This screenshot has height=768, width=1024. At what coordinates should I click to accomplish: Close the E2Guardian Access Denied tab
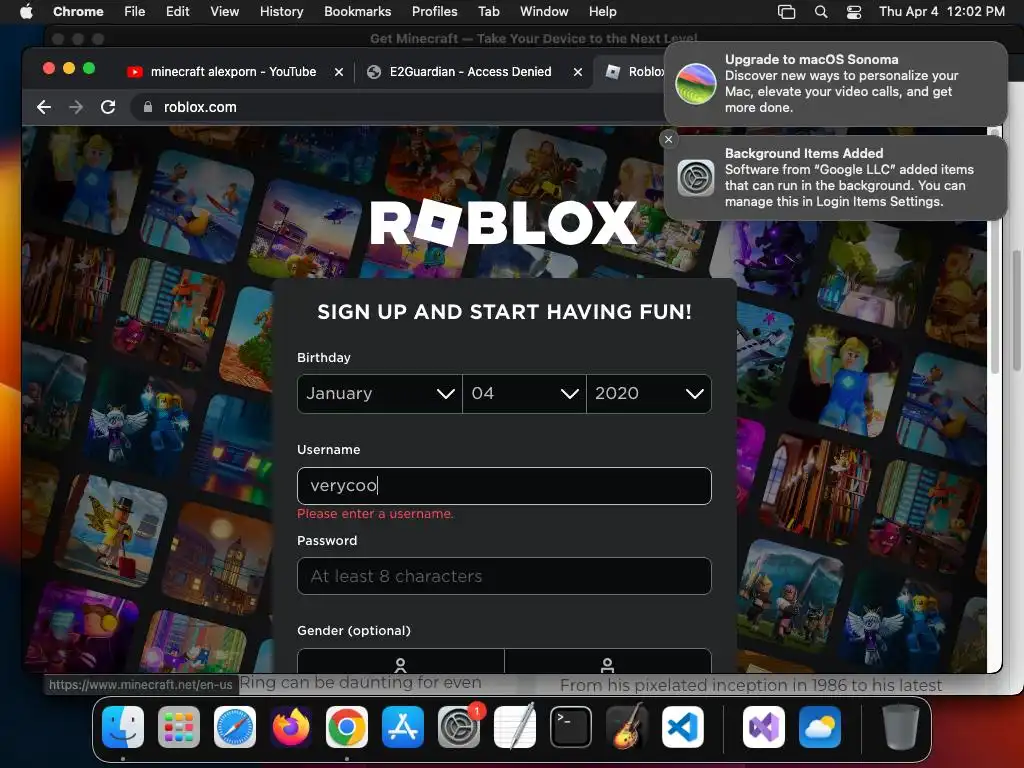pyautogui.click(x=578, y=72)
